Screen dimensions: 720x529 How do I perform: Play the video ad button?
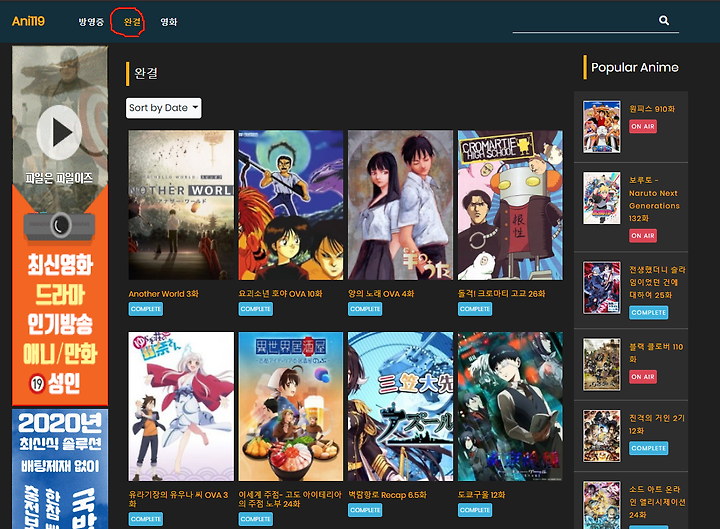(x=59, y=133)
